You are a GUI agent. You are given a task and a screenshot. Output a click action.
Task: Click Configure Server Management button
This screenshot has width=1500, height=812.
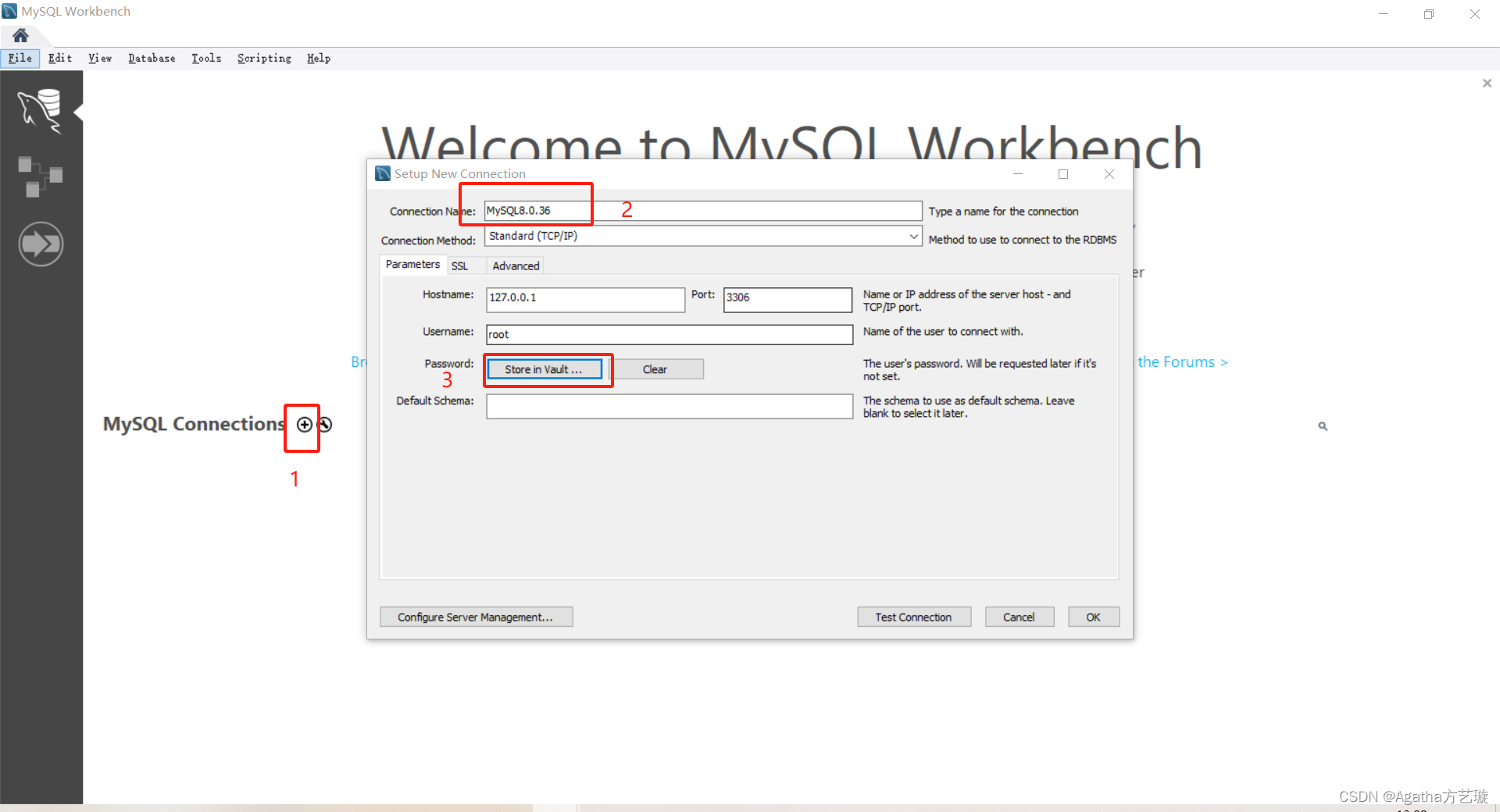pos(476,617)
